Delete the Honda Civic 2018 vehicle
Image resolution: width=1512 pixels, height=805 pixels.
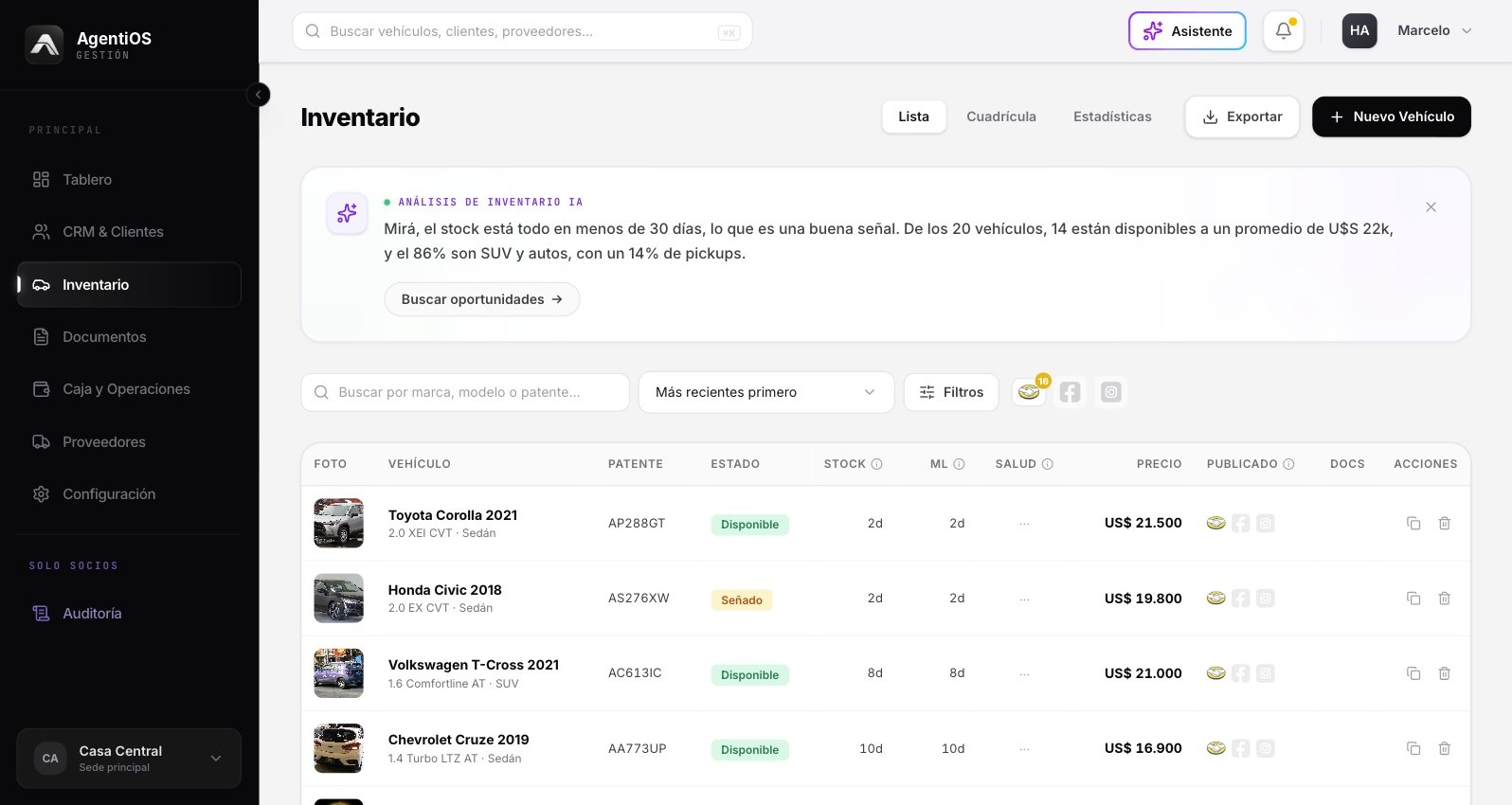pyautogui.click(x=1445, y=598)
